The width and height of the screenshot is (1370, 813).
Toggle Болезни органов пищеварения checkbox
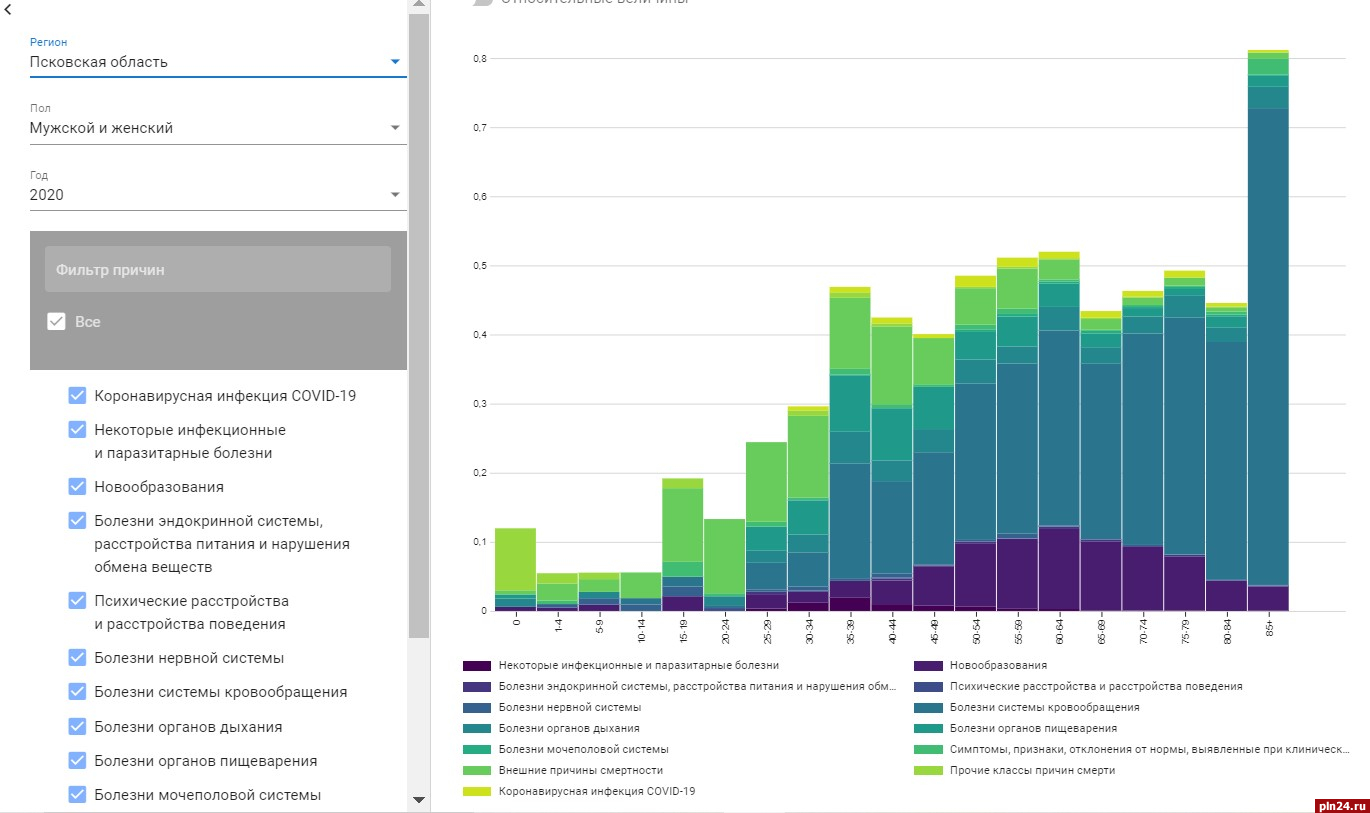coord(78,761)
